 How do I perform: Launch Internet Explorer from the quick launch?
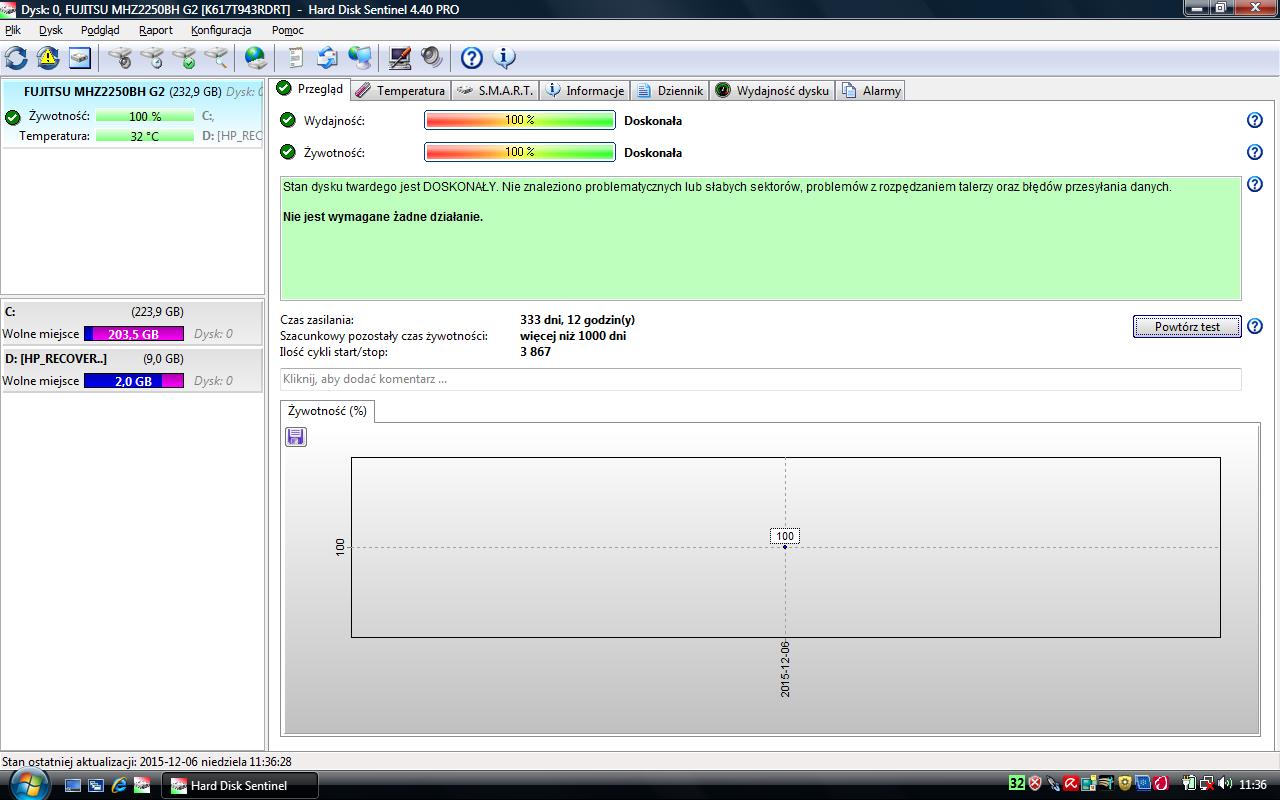[x=119, y=785]
